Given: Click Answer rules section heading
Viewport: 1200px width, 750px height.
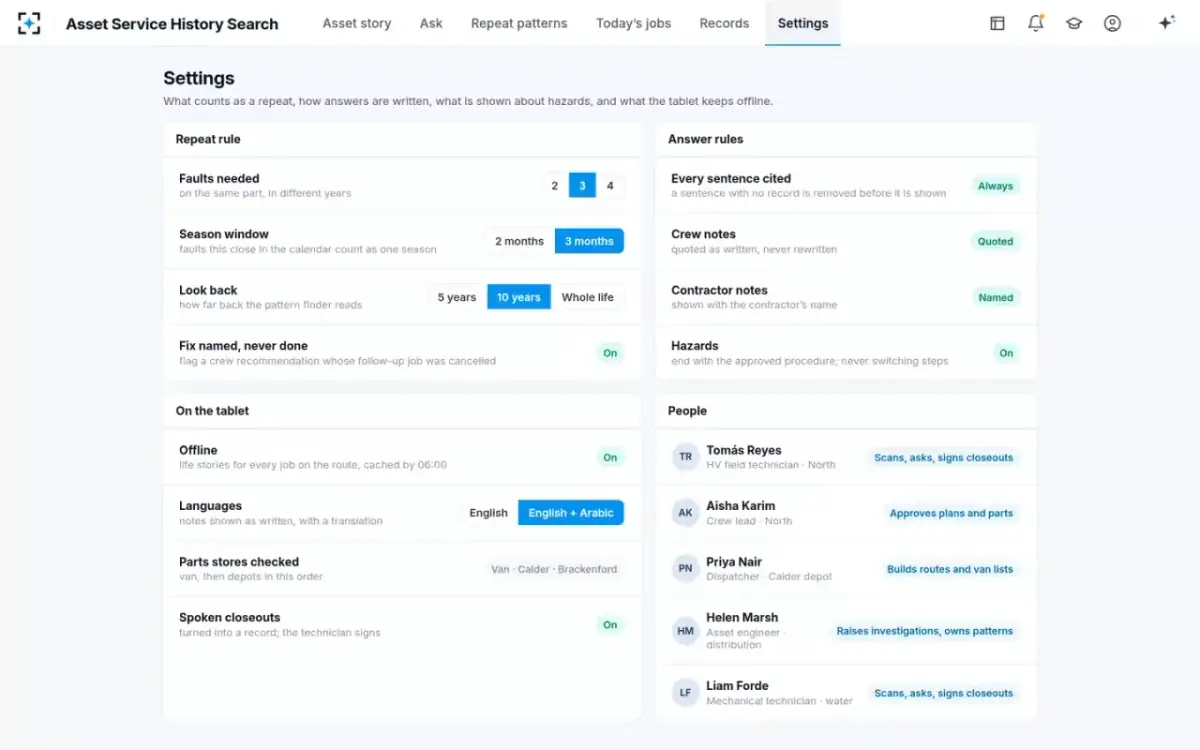Looking at the screenshot, I should tap(706, 139).
